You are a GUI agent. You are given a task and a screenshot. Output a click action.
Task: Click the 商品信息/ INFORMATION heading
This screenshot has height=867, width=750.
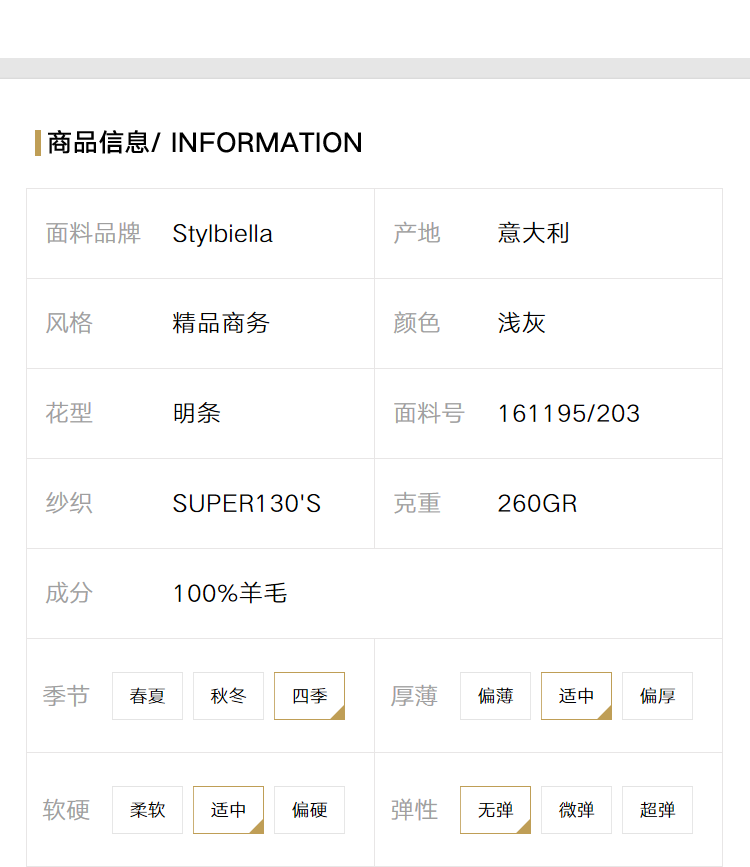click(x=205, y=143)
